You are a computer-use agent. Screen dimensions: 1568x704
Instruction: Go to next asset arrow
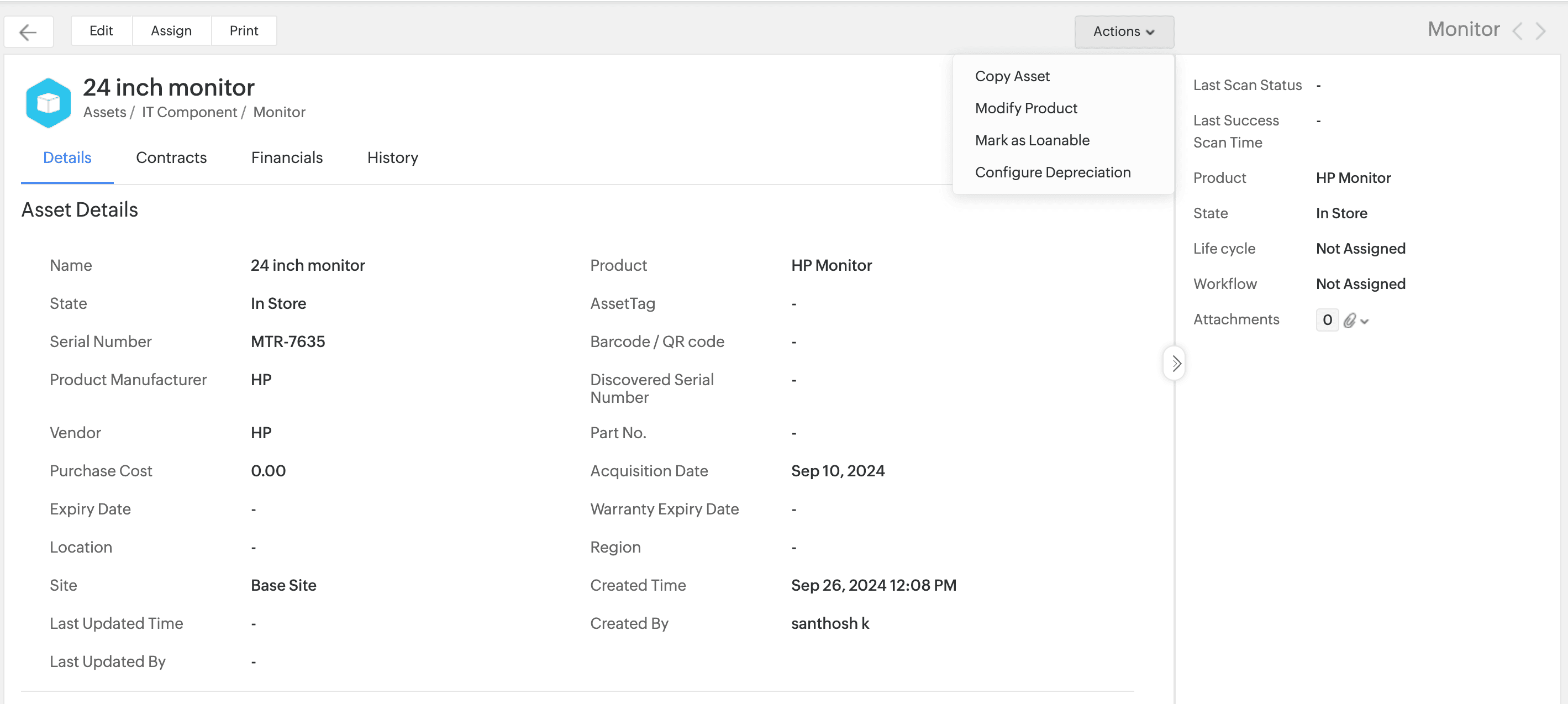(x=1540, y=31)
